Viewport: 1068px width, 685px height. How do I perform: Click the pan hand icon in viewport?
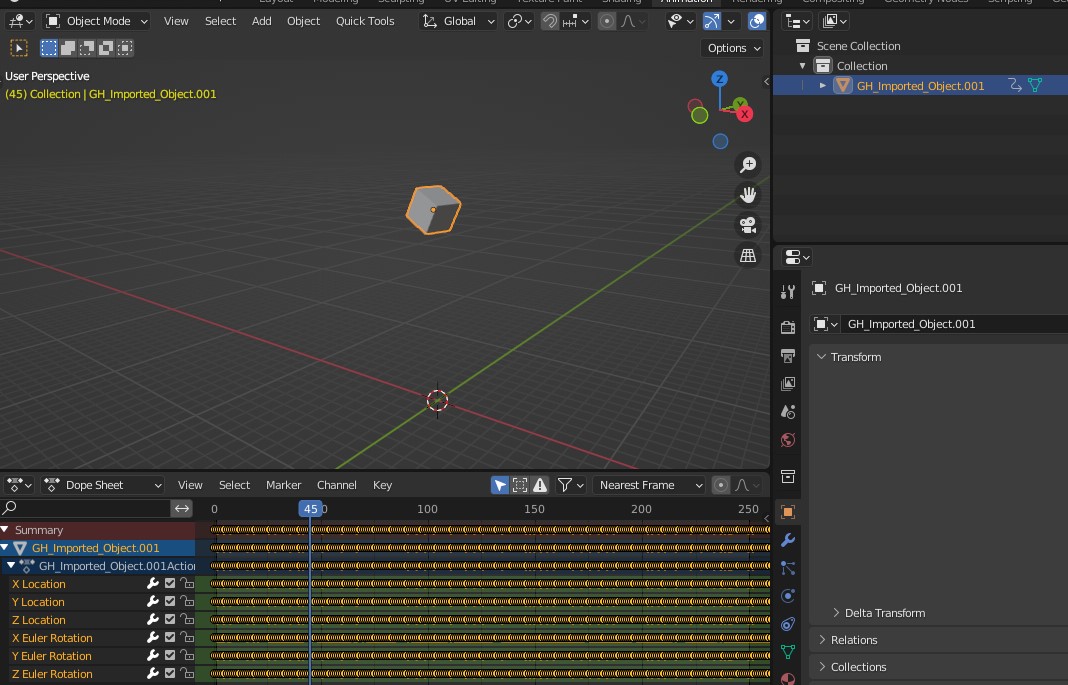pyautogui.click(x=748, y=195)
